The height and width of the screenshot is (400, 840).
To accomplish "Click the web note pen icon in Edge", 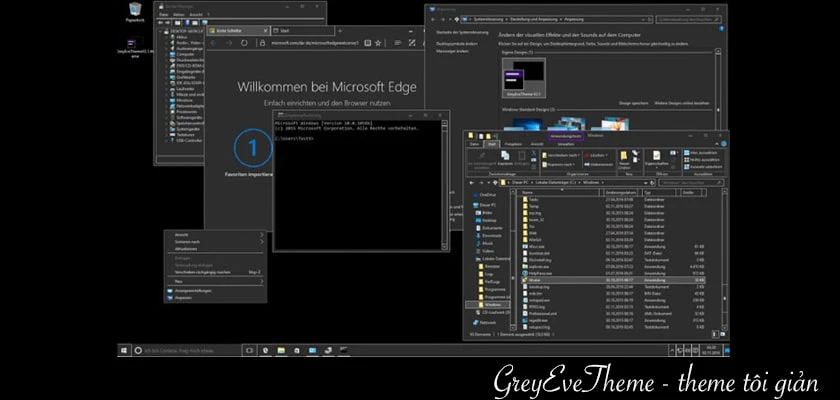I will pyautogui.click(x=412, y=43).
